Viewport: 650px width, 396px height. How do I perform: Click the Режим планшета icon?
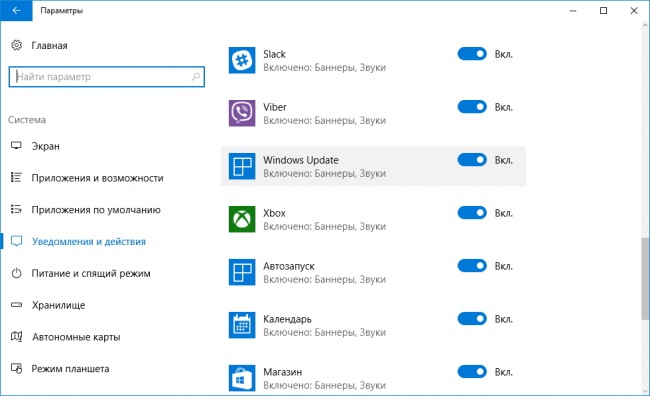click(16, 368)
